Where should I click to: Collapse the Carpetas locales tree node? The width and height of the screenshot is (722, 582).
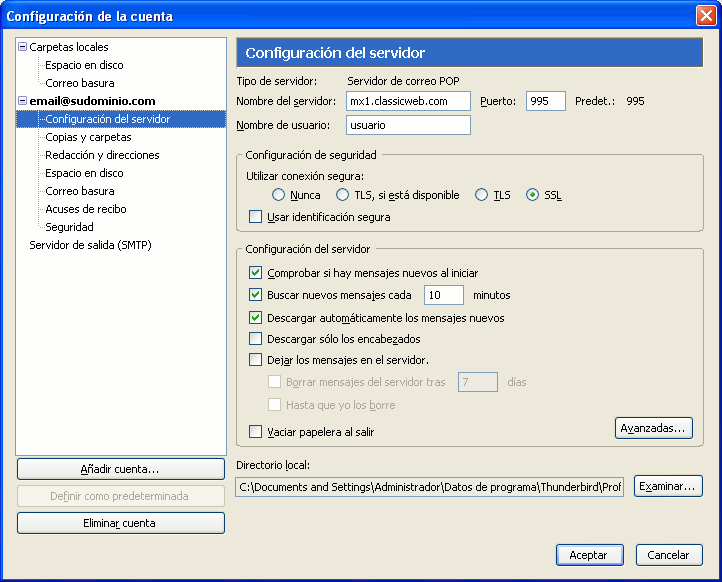click(22, 47)
